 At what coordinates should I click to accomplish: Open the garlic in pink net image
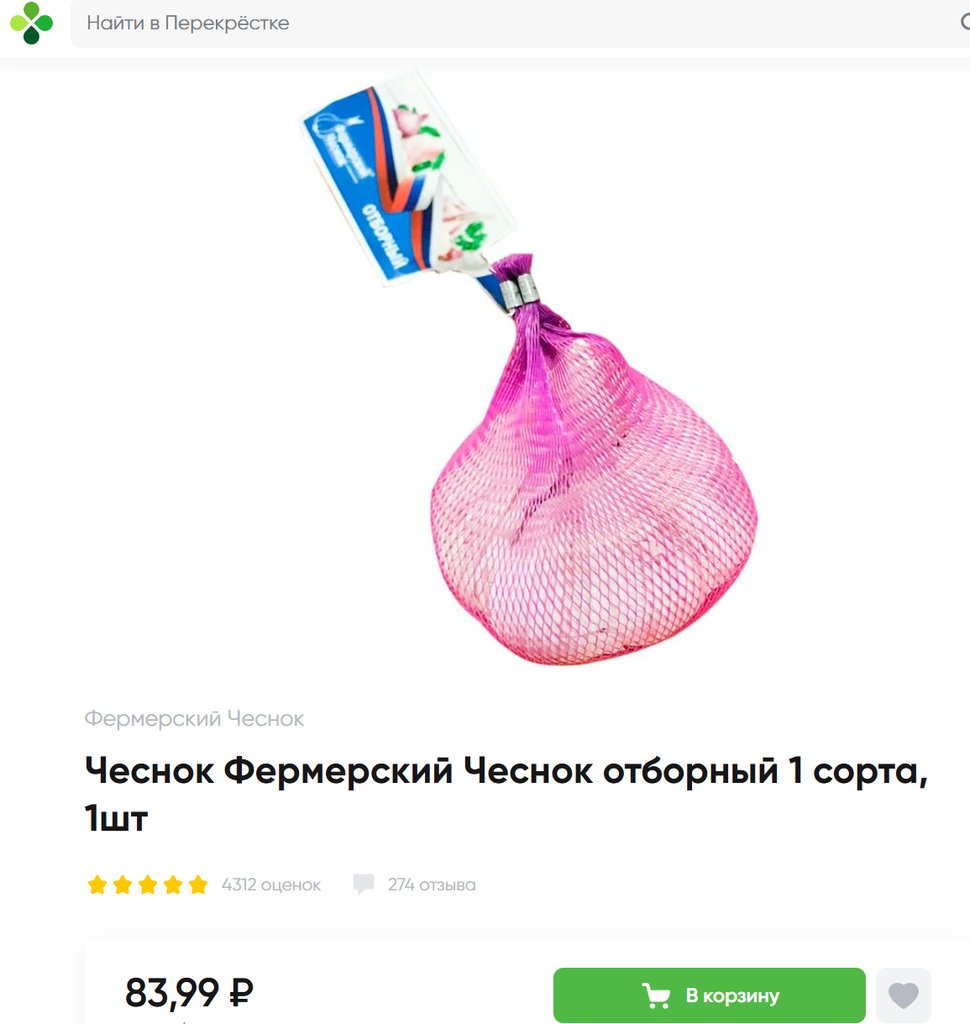(x=530, y=368)
